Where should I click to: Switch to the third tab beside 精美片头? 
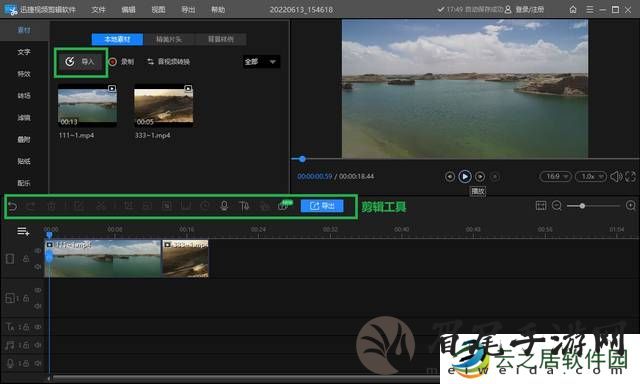(221, 39)
